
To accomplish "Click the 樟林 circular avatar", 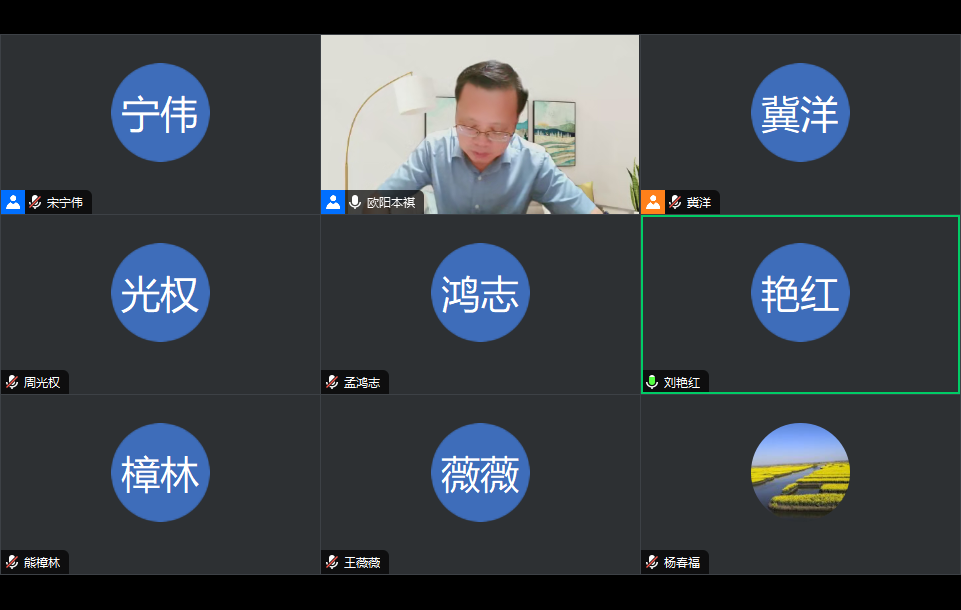I will click(160, 472).
